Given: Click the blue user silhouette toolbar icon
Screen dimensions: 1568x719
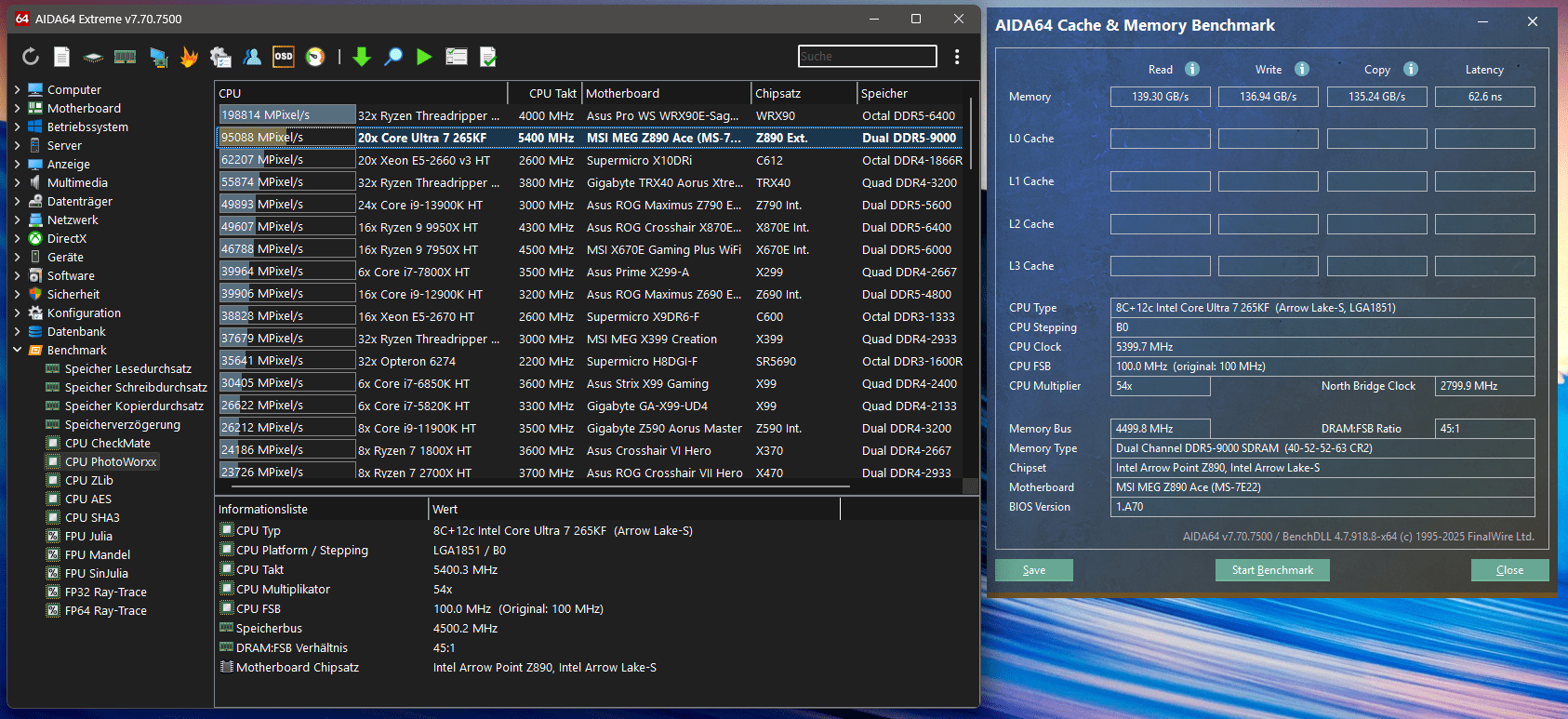Looking at the screenshot, I should [x=252, y=57].
